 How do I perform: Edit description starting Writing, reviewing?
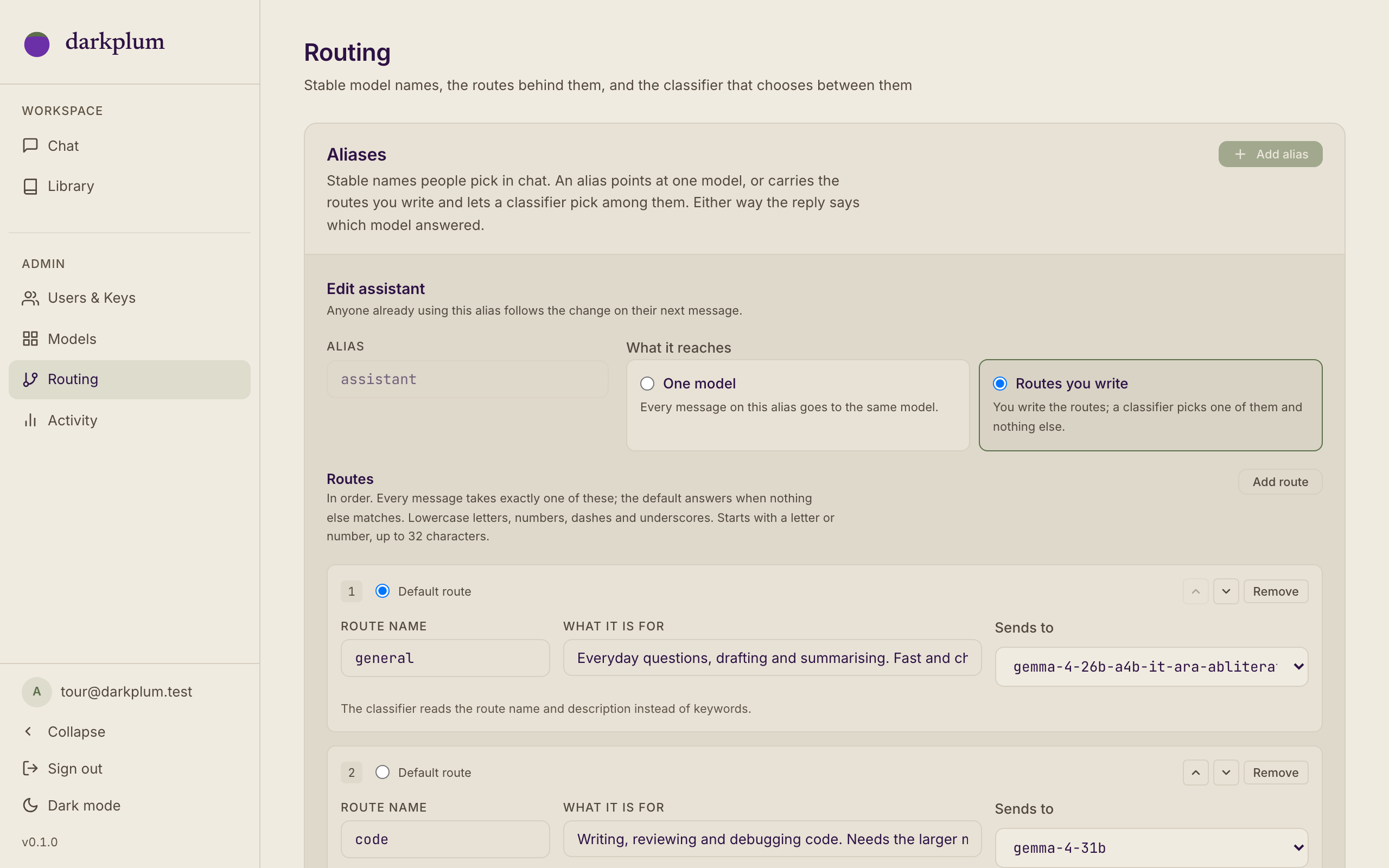(772, 839)
